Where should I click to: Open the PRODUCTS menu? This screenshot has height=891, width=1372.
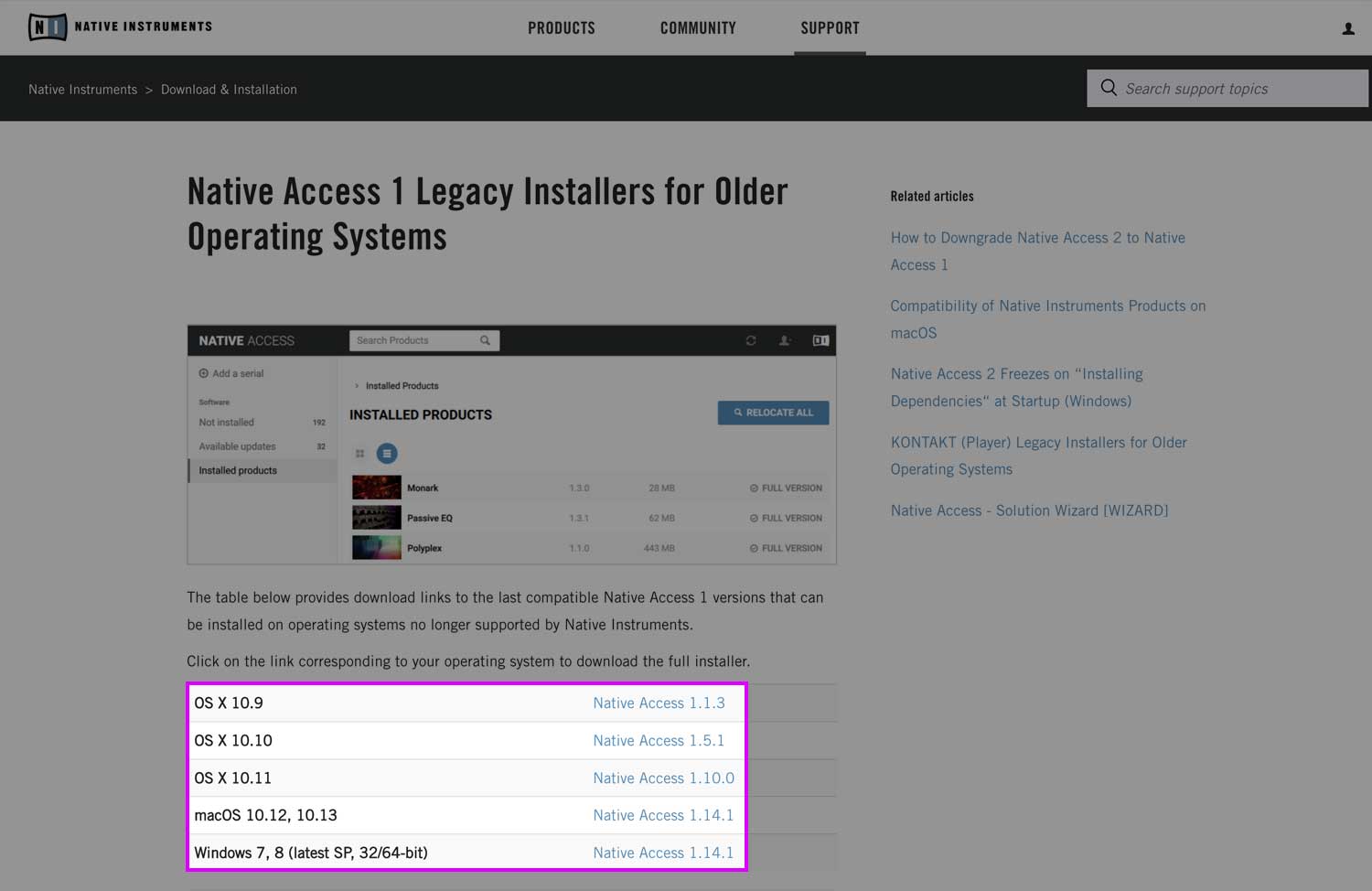[x=561, y=27]
